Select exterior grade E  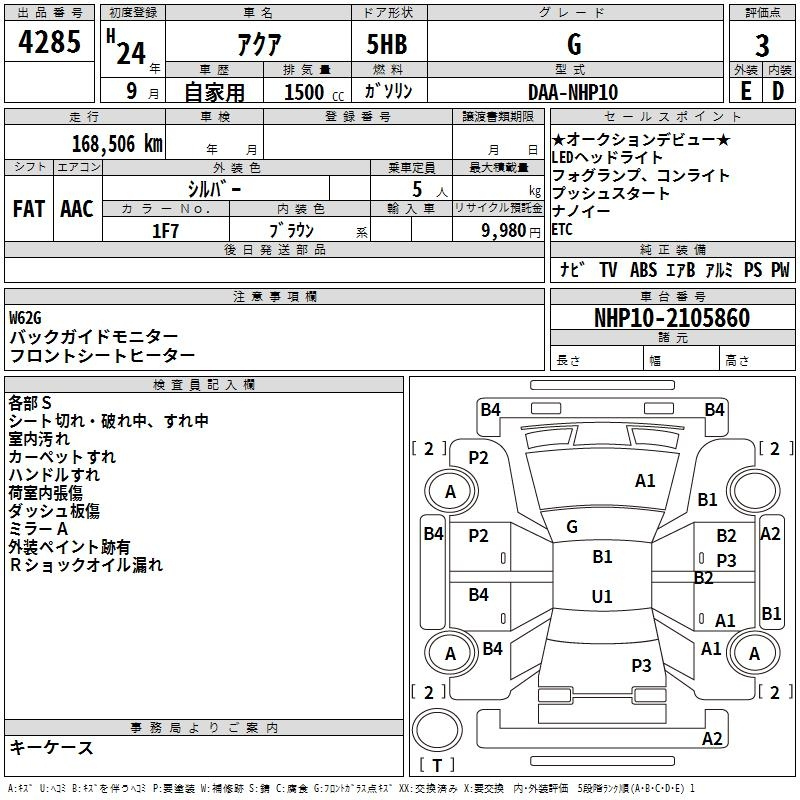(746, 91)
